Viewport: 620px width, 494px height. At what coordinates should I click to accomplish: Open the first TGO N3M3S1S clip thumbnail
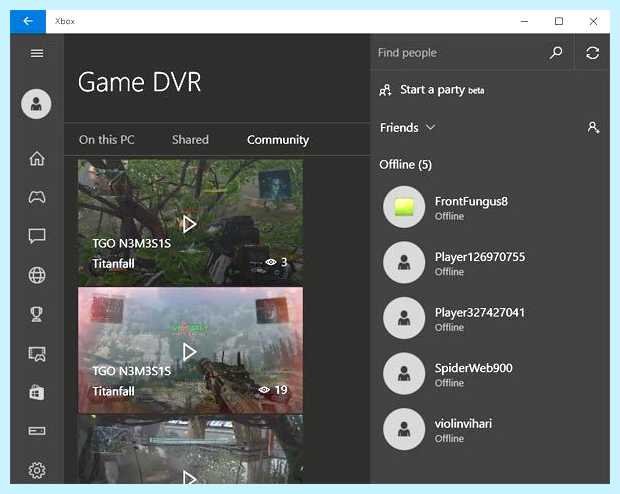click(191, 223)
